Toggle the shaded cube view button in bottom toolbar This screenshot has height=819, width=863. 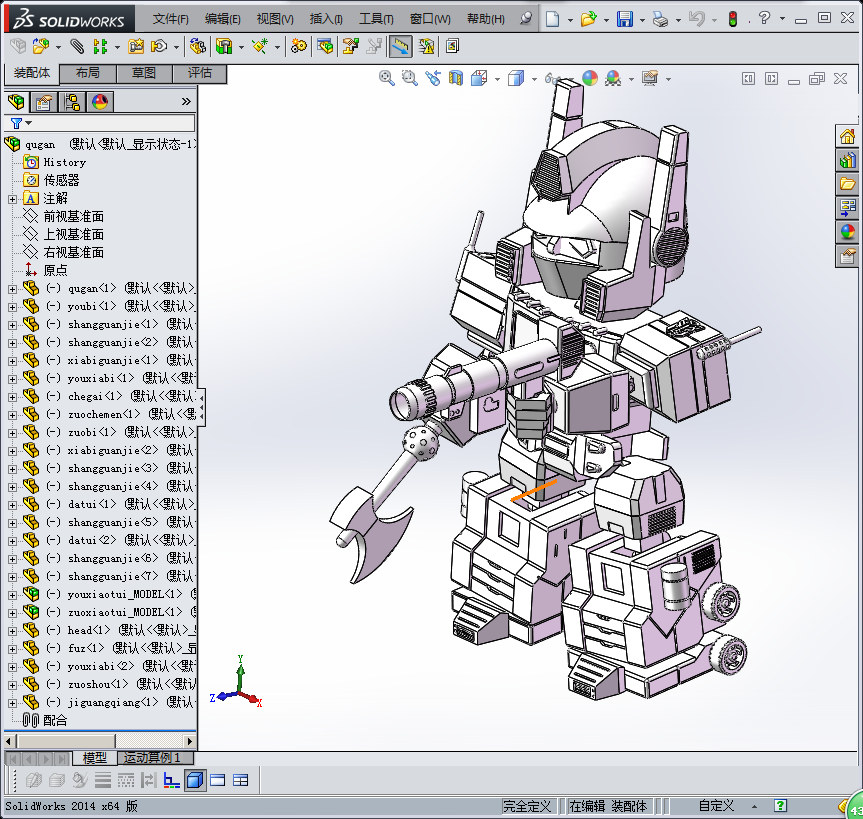pos(194,780)
